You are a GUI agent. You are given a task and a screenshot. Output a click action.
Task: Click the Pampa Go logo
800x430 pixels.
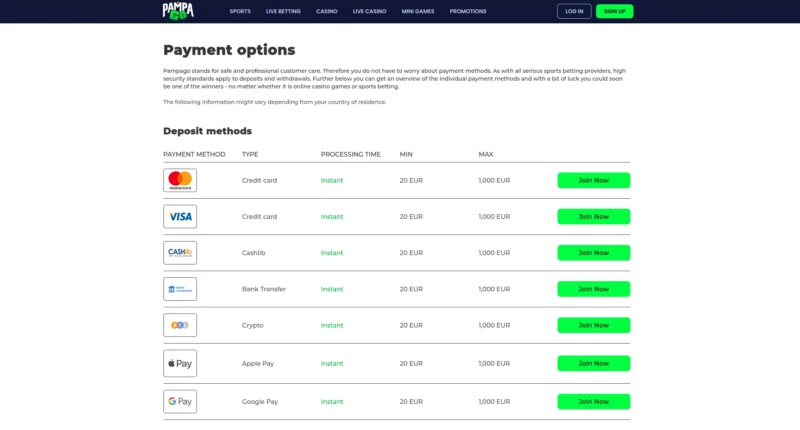178,11
